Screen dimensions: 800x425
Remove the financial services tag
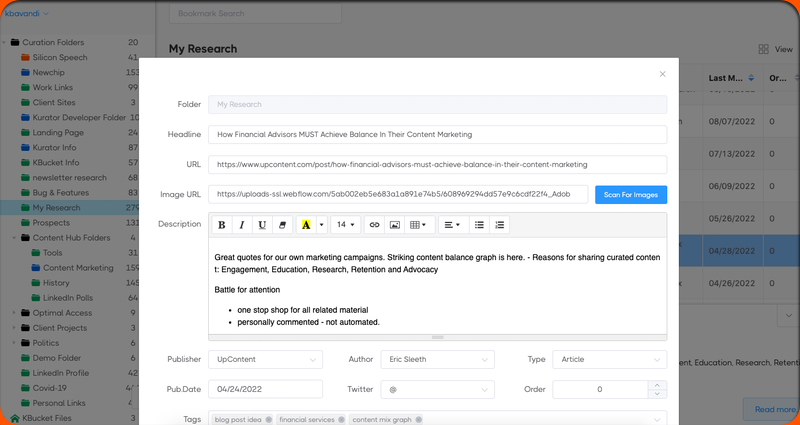click(x=341, y=420)
